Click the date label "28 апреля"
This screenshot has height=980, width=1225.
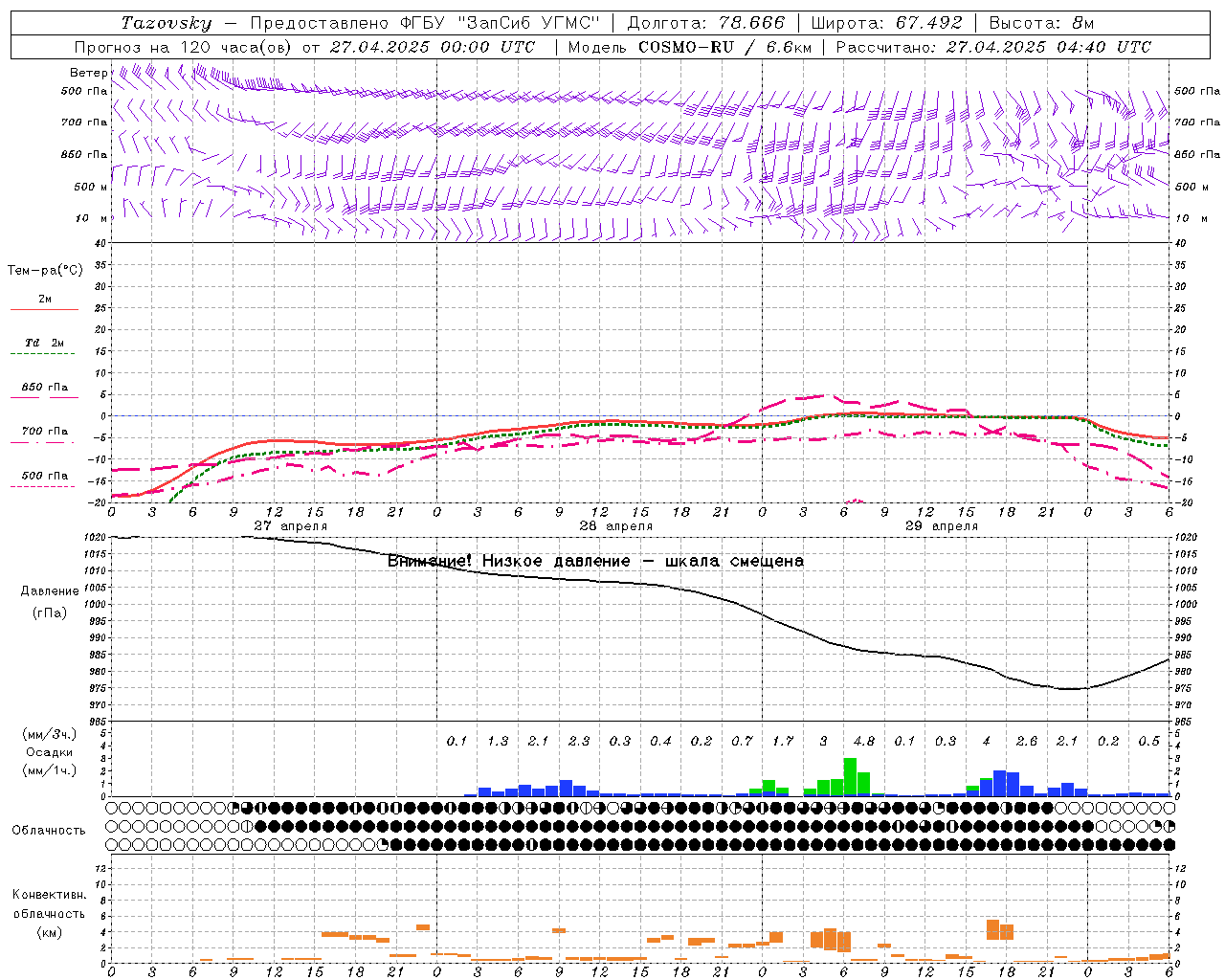[x=615, y=526]
